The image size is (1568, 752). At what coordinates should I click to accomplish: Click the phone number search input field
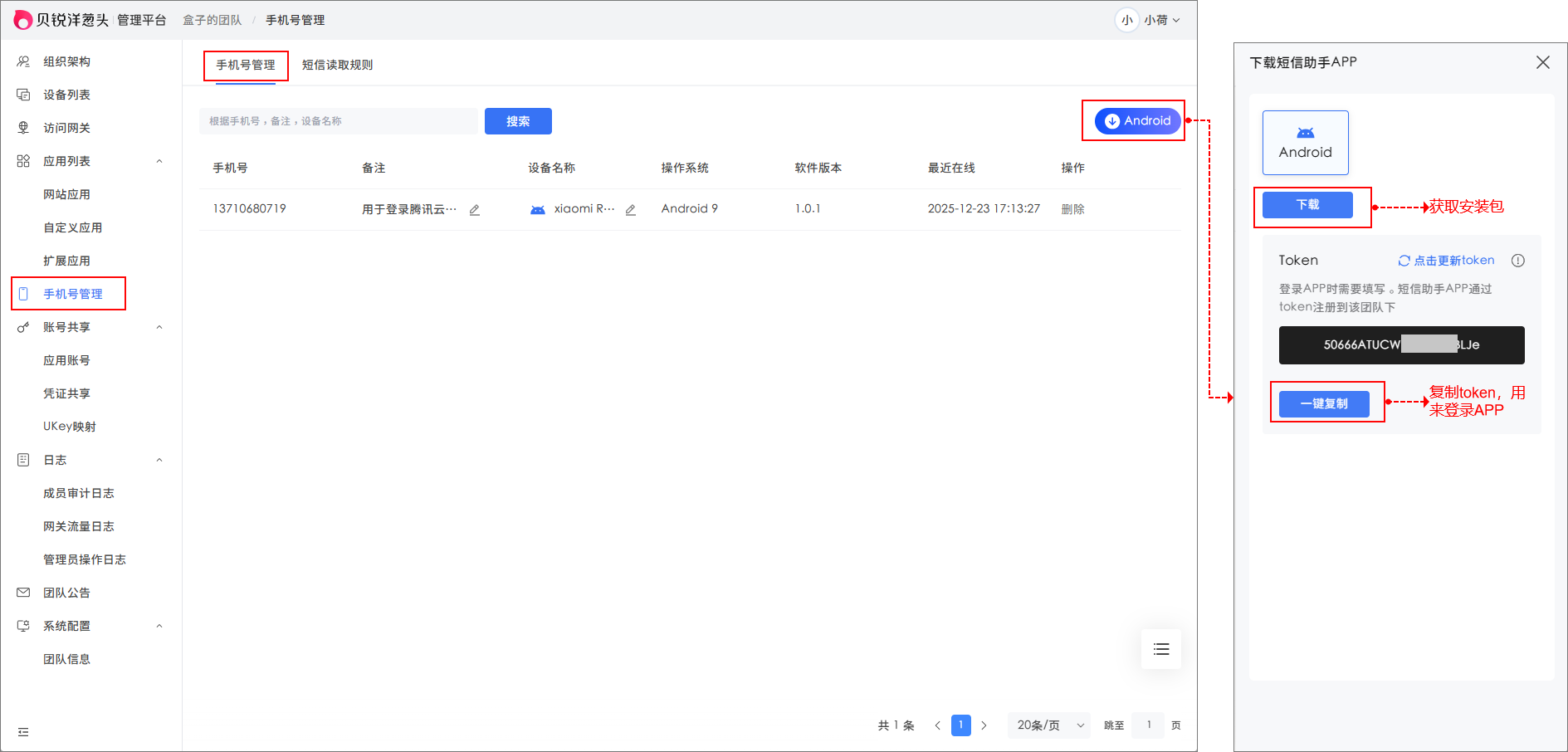point(339,121)
